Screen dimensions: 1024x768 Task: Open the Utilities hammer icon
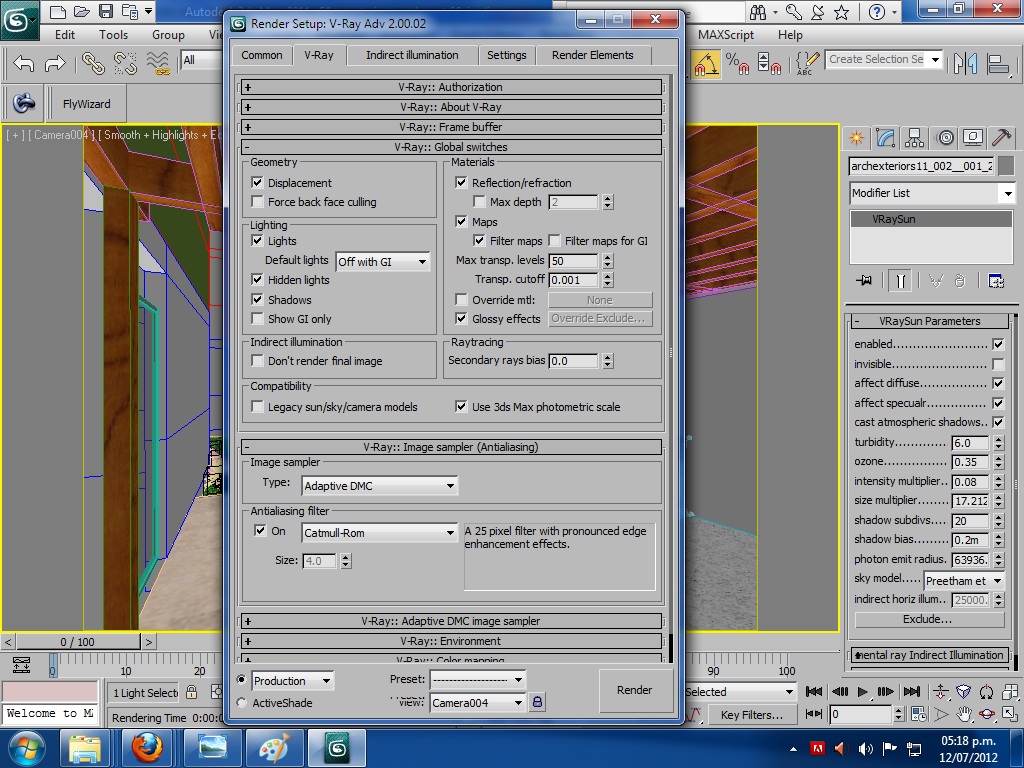click(1001, 138)
